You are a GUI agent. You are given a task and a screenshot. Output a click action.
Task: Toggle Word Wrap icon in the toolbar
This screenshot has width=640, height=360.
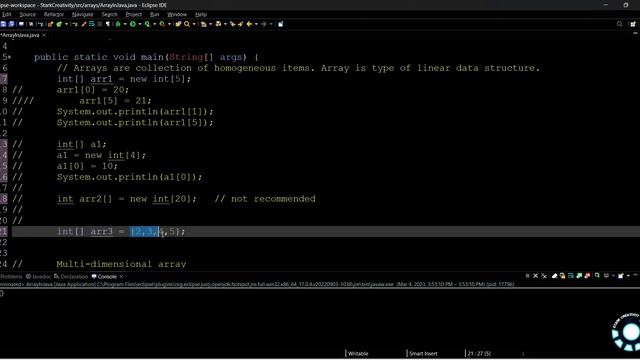click(92, 24)
